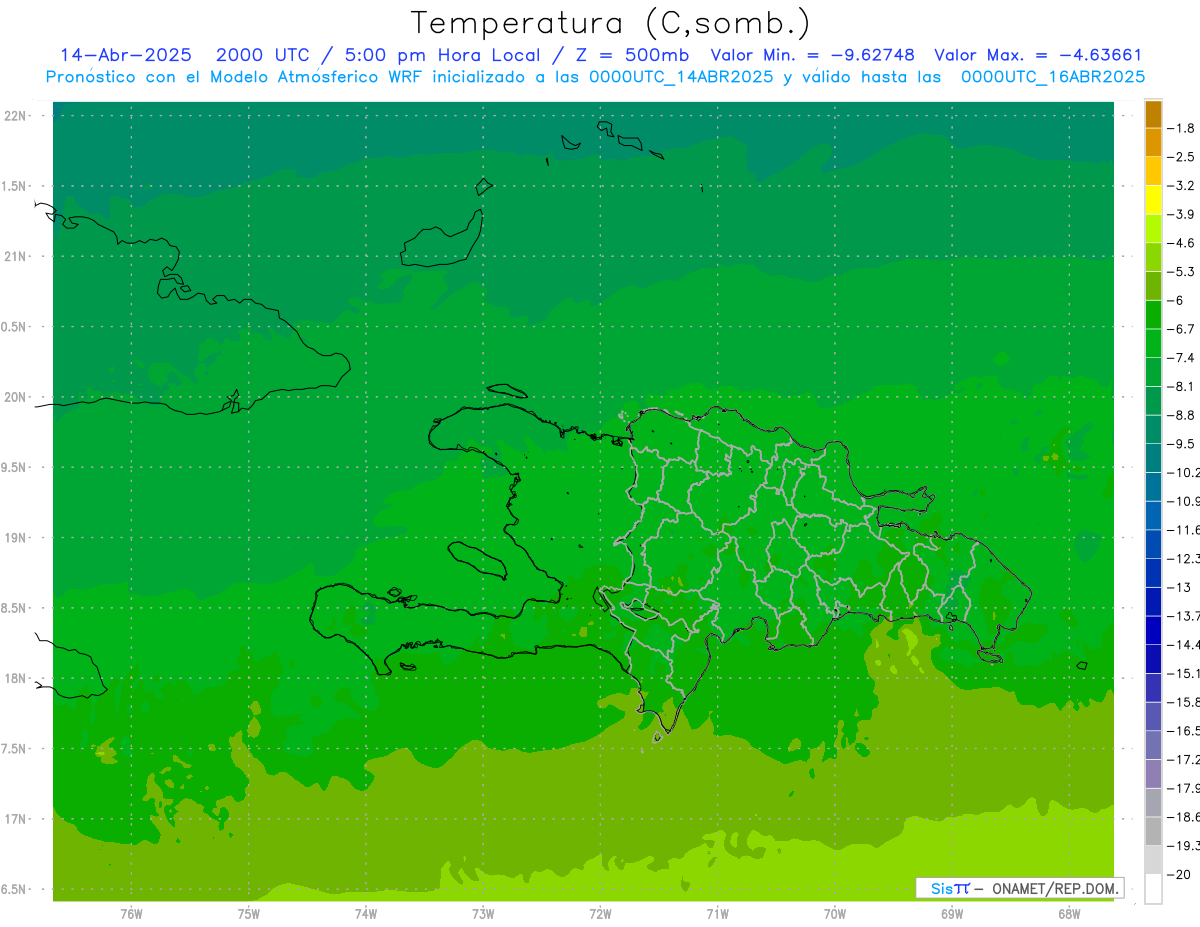This screenshot has width=1200, height=927.
Task: Click the 73W longitude axis label
Action: coord(483,913)
